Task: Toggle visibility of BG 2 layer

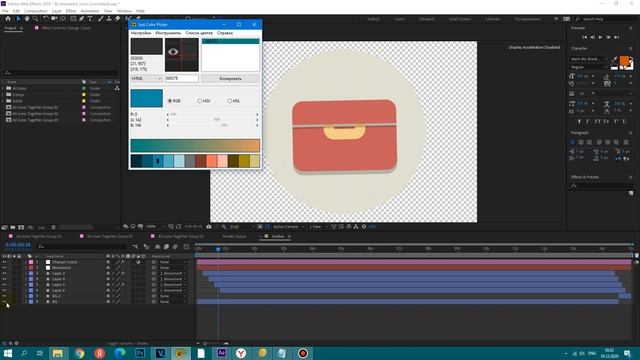Action: coord(4,296)
